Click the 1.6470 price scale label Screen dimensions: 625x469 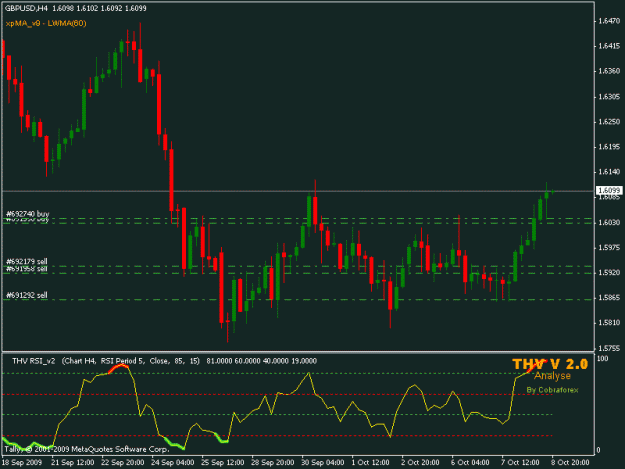pyautogui.click(x=609, y=21)
